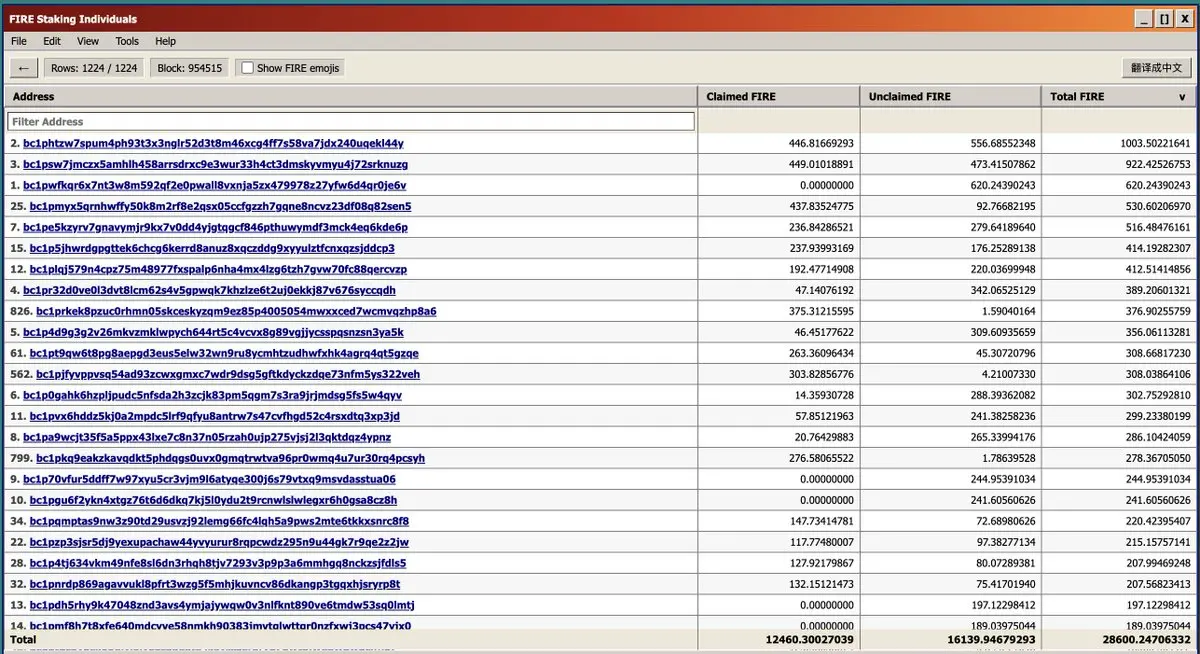The image size is (1200, 654).
Task: Select Claimed FIRE value 47.14076192
Action: click(824, 291)
